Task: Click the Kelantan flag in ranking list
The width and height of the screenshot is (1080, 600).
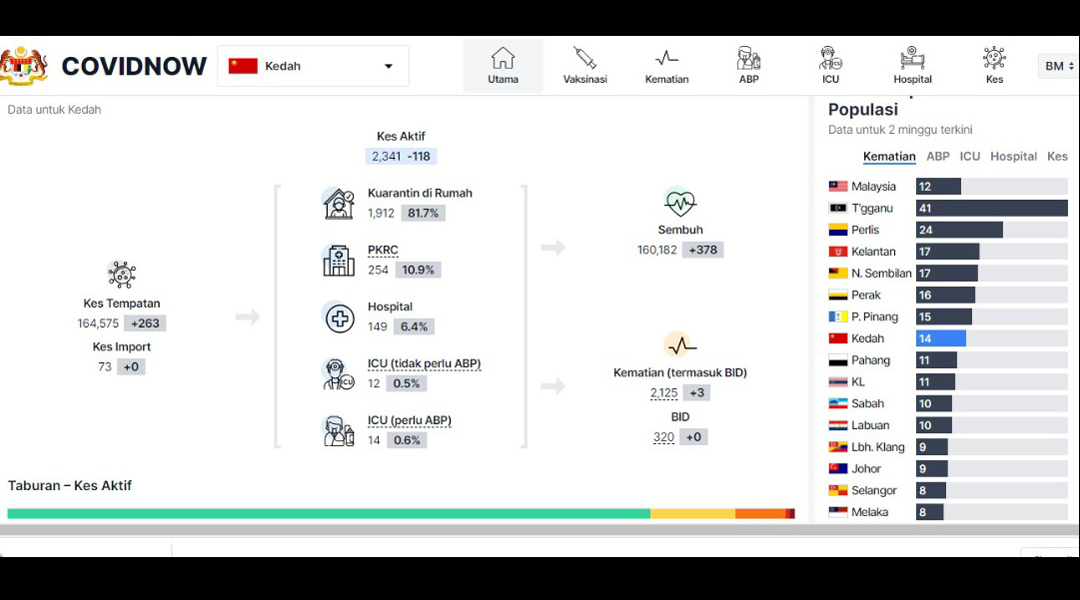Action: pyautogui.click(x=838, y=251)
